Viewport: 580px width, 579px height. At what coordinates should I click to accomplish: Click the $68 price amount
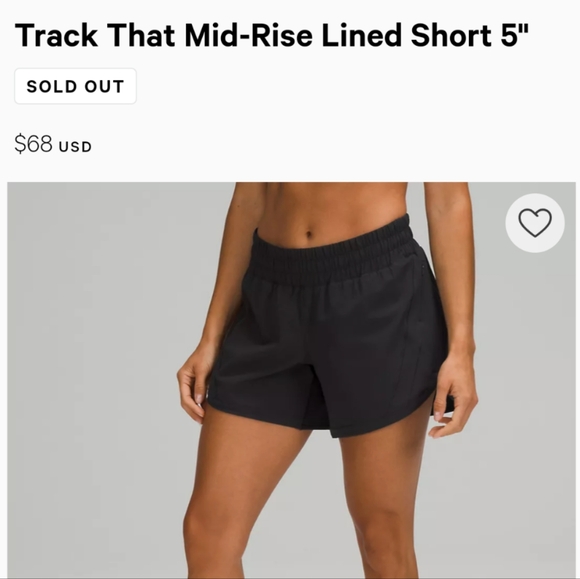pyautogui.click(x=34, y=144)
